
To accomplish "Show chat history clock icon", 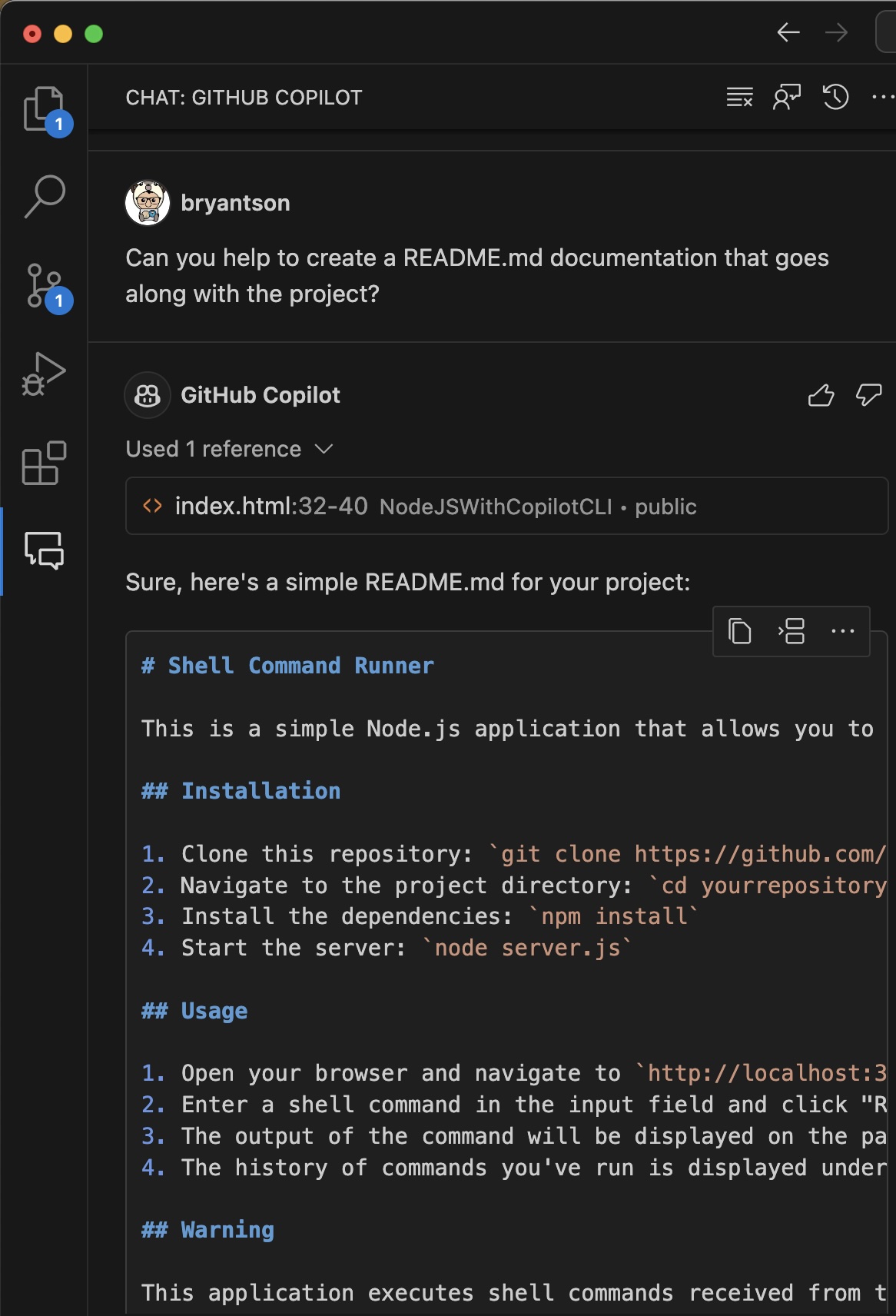I will [835, 98].
